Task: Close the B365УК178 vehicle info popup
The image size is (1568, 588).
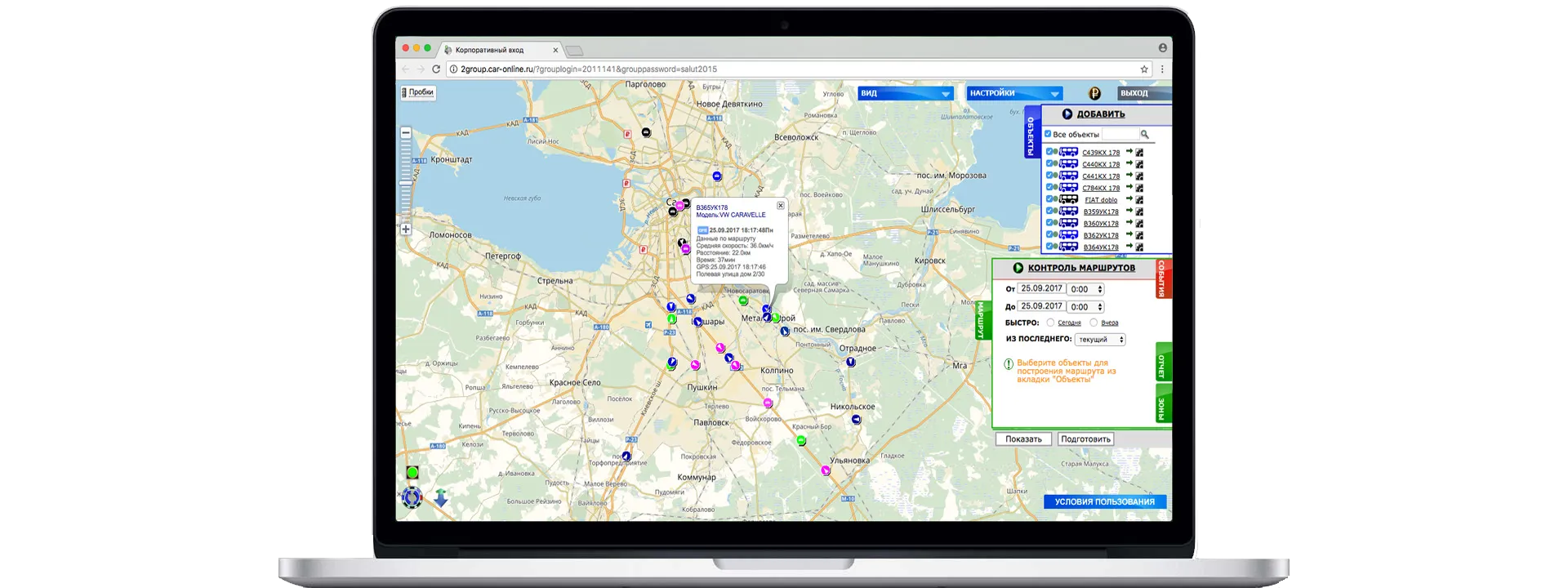Action: (x=781, y=206)
